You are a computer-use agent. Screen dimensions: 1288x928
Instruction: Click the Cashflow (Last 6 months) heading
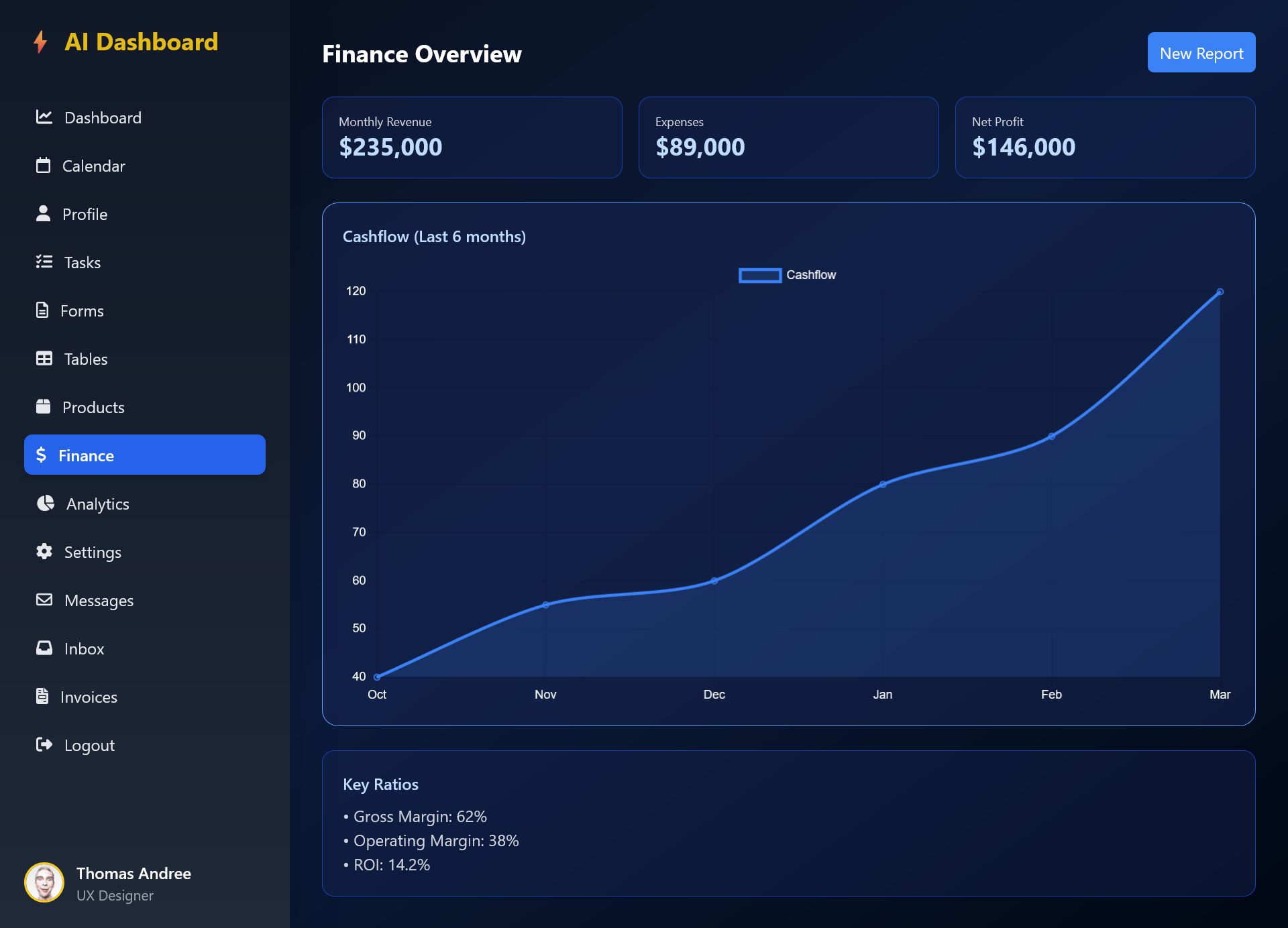tap(435, 237)
